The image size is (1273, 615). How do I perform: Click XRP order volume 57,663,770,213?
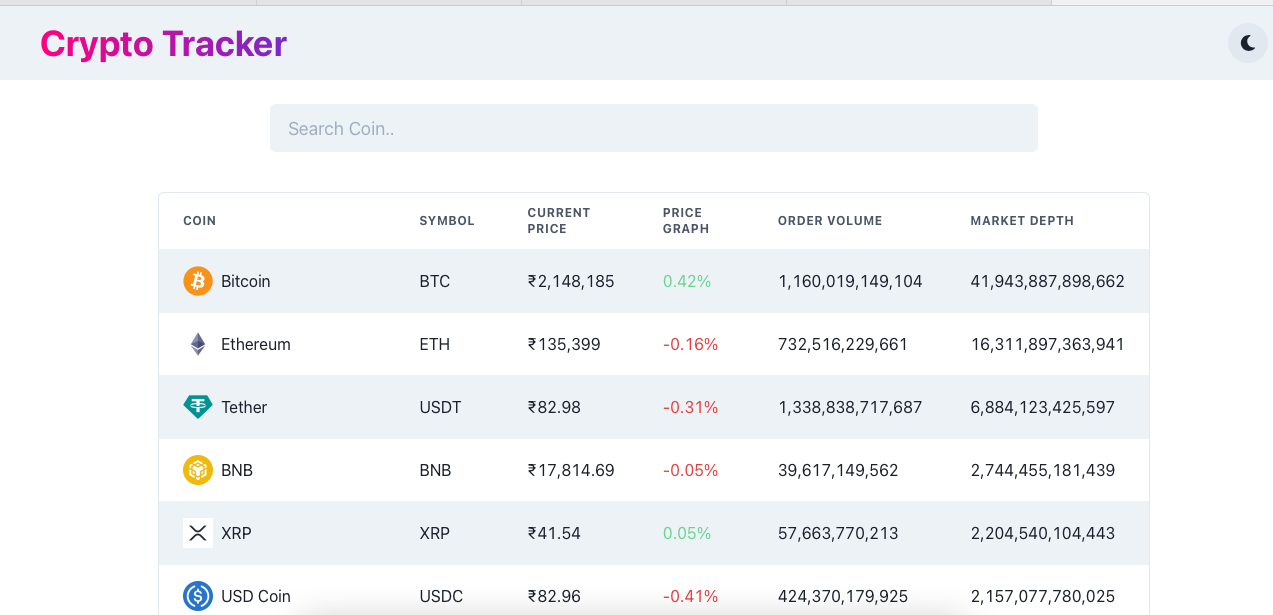(x=838, y=533)
